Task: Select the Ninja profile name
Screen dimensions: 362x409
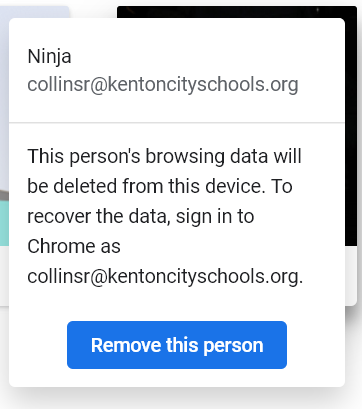Action: [49, 57]
